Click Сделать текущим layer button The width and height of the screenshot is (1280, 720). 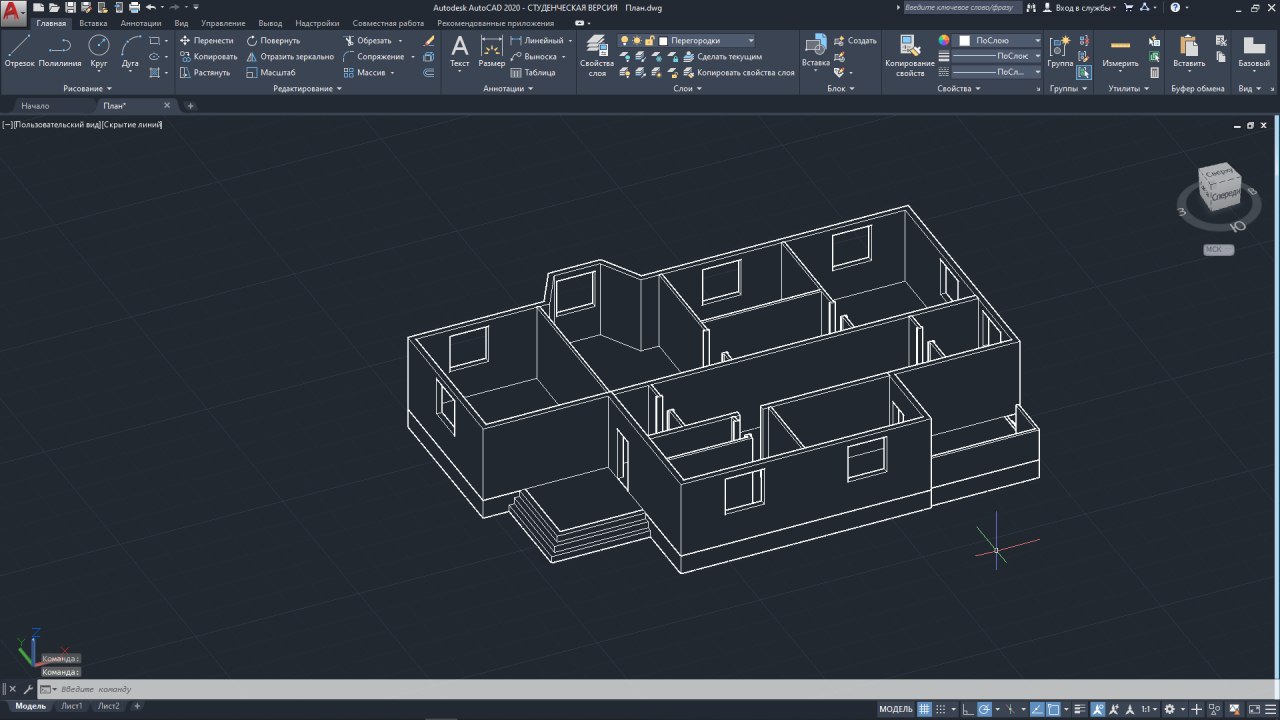pyautogui.click(x=722, y=57)
